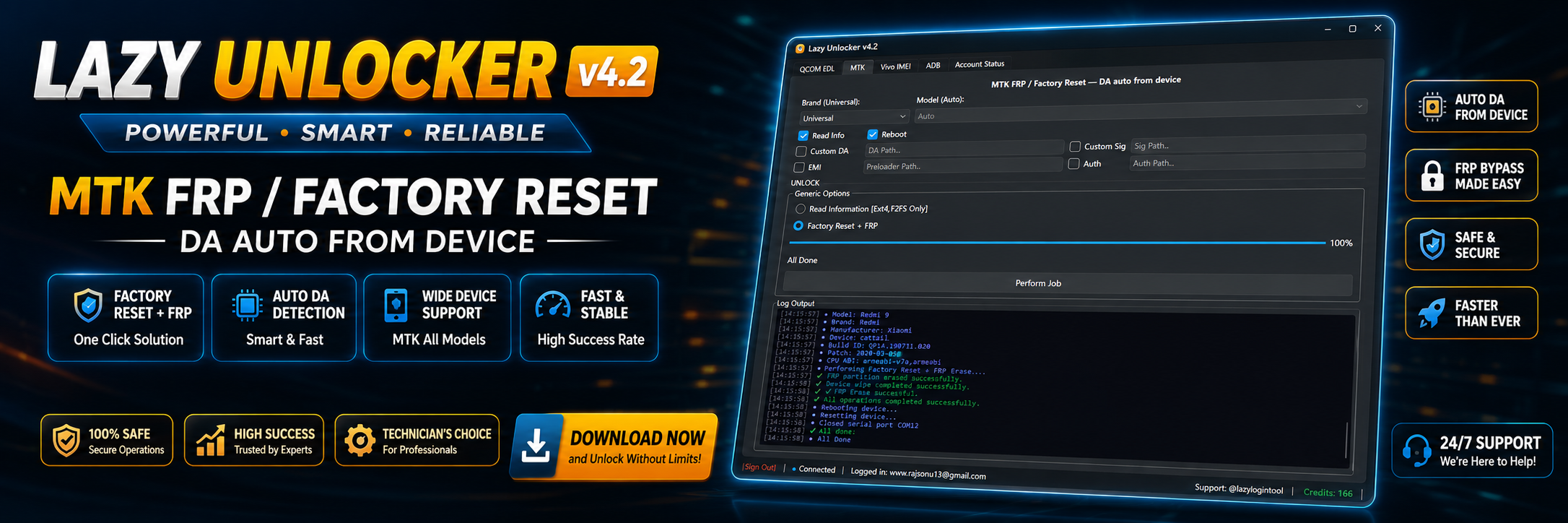Image resolution: width=1568 pixels, height=523 pixels.
Task: Click the Log Output vertical scrollbar
Action: pyautogui.click(x=1348, y=440)
